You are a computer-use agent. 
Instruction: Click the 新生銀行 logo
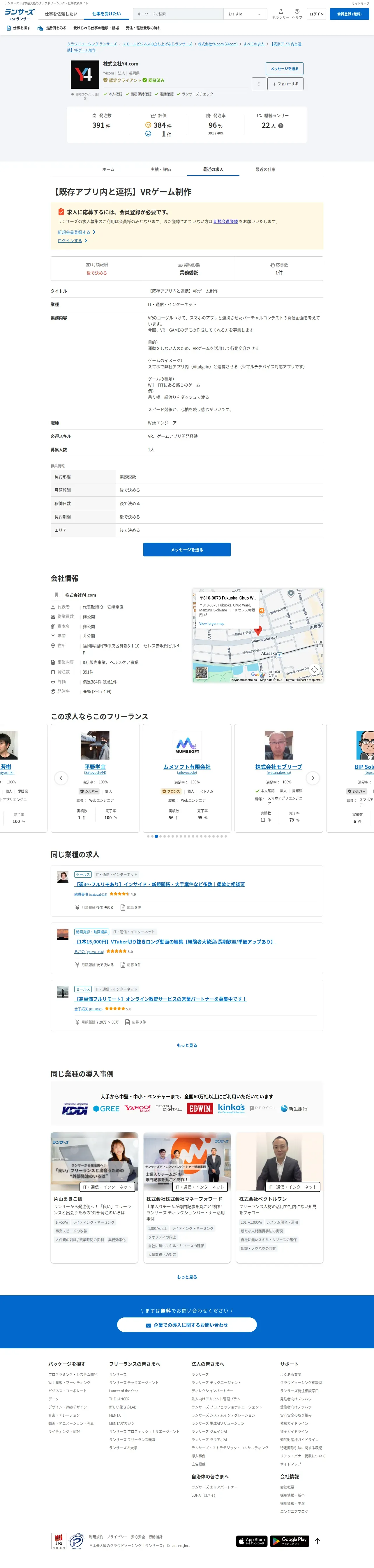[x=294, y=1108]
